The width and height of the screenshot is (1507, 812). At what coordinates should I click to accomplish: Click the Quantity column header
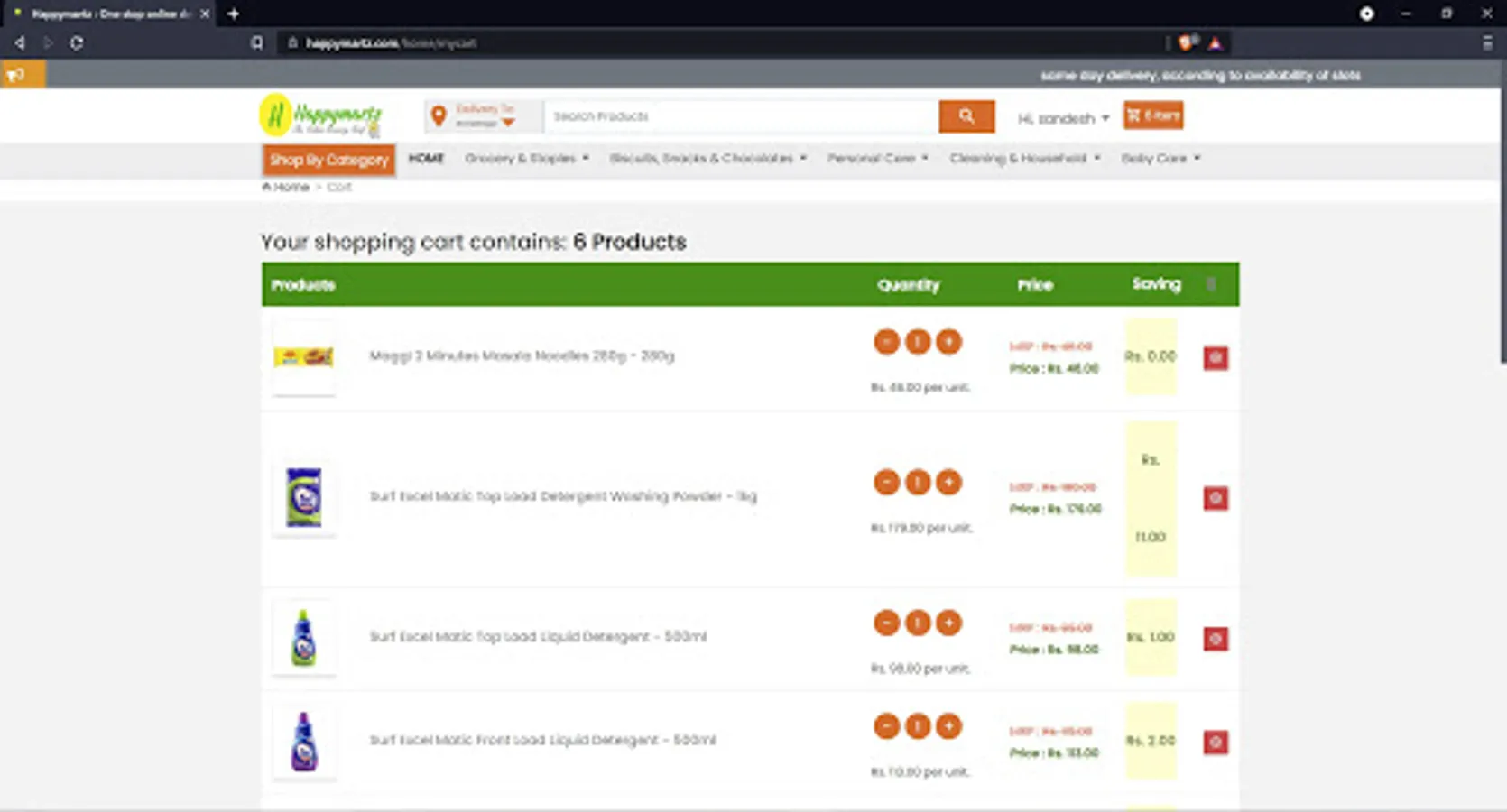[909, 285]
